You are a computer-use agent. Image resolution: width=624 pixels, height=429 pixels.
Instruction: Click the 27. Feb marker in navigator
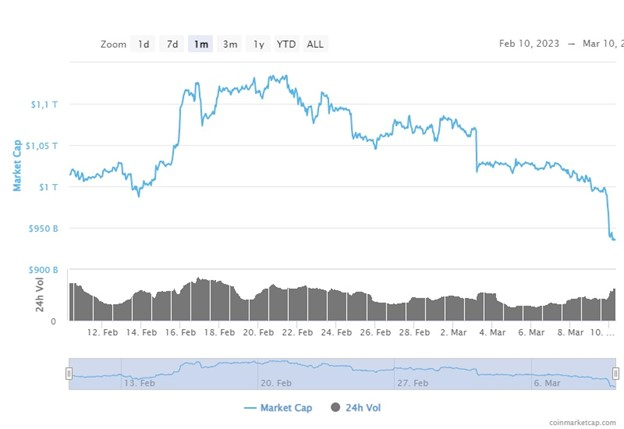(x=413, y=383)
